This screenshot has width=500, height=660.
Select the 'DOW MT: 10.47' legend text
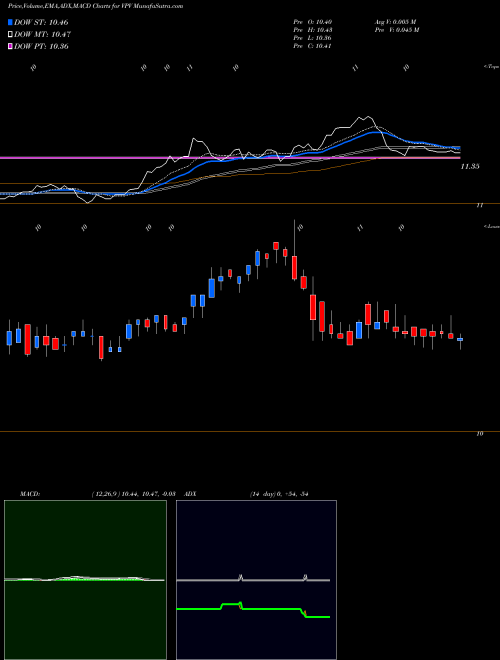tap(42, 35)
